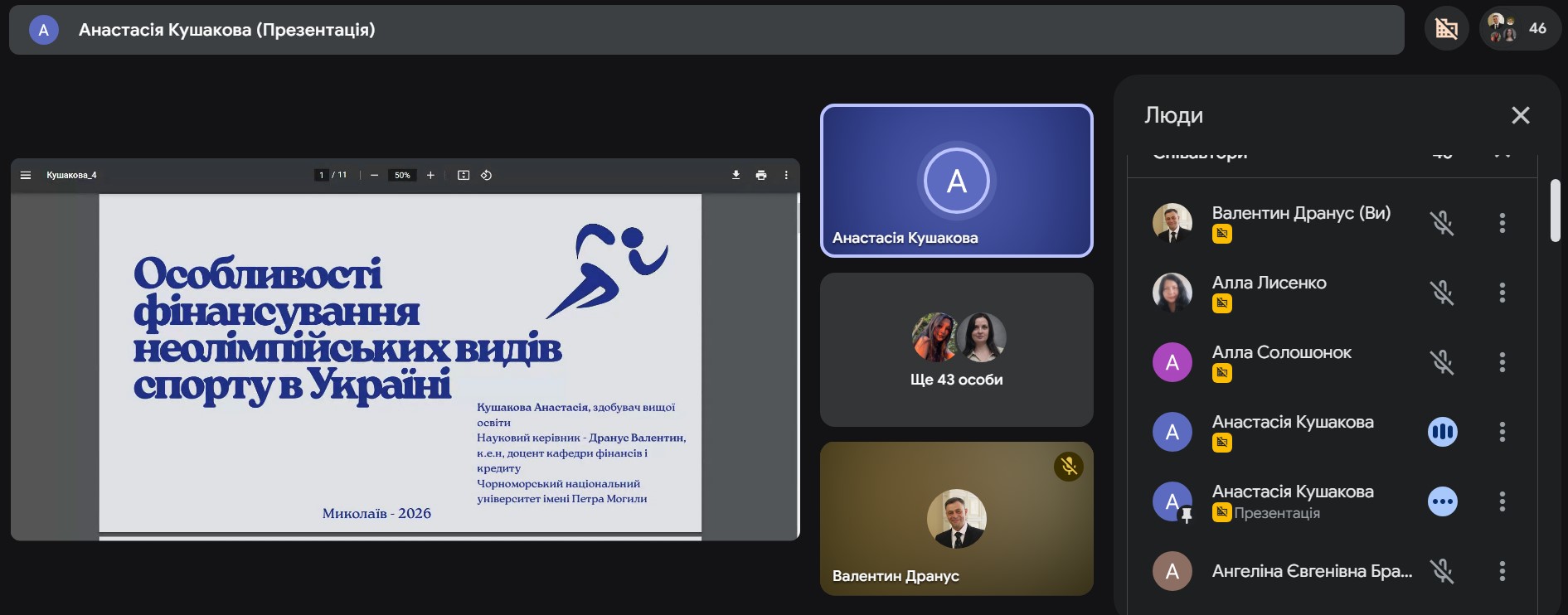1568x615 pixels.
Task: Click the PDF page number input field
Action: tap(322, 175)
